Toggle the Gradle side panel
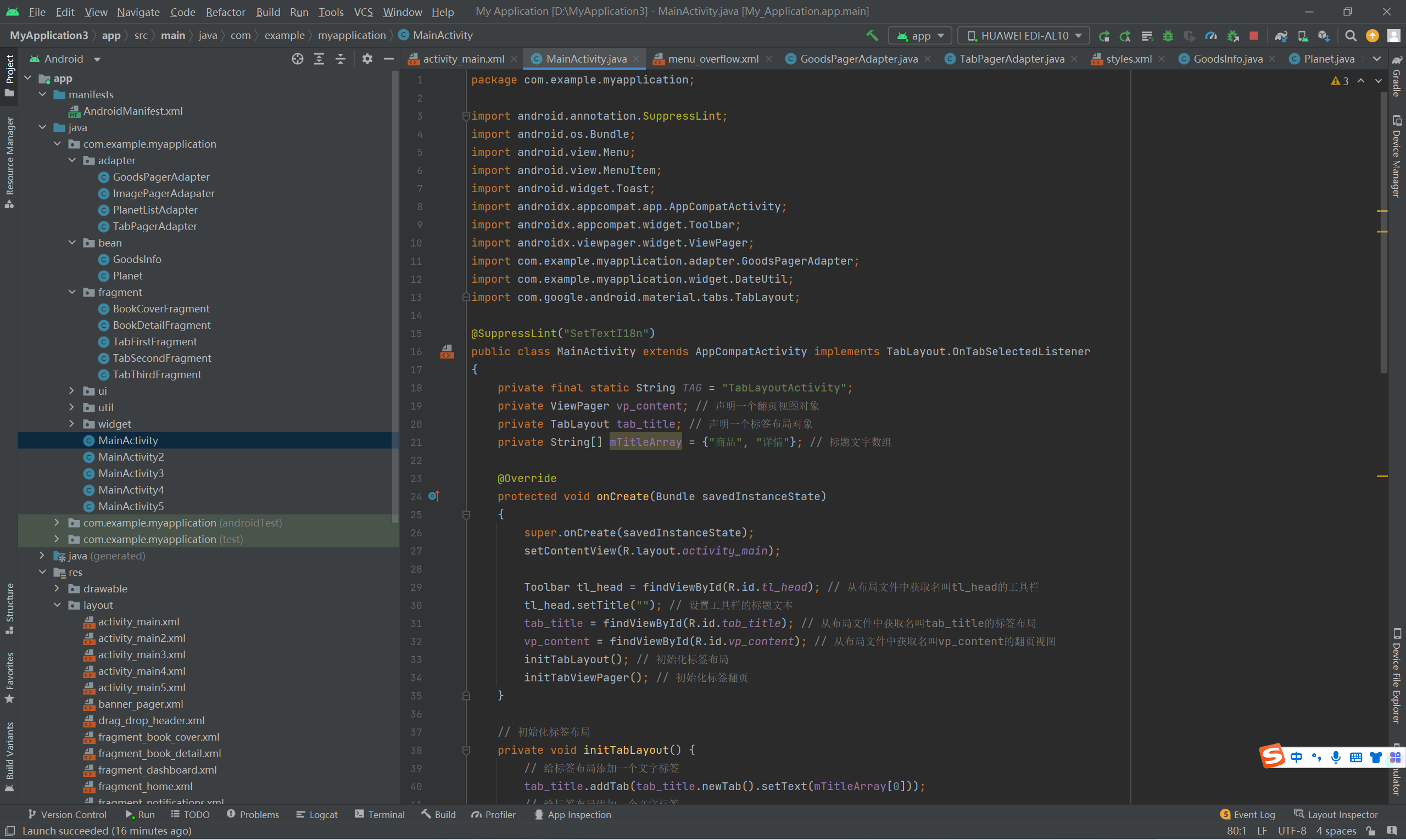Screen dimensions: 1406x840 [1397, 76]
